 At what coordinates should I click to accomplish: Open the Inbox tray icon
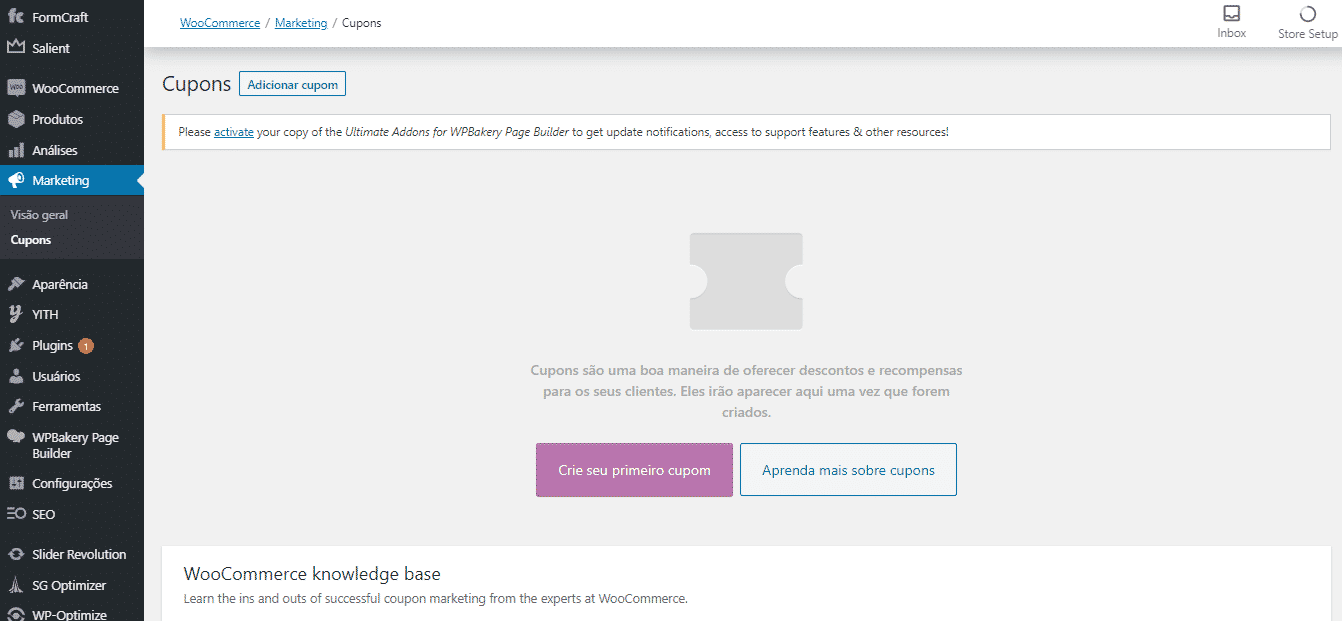(x=1232, y=14)
